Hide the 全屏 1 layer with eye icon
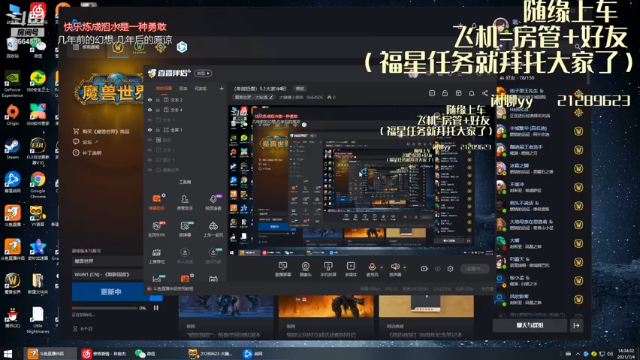This screenshot has width=640, height=360. click(x=150, y=130)
